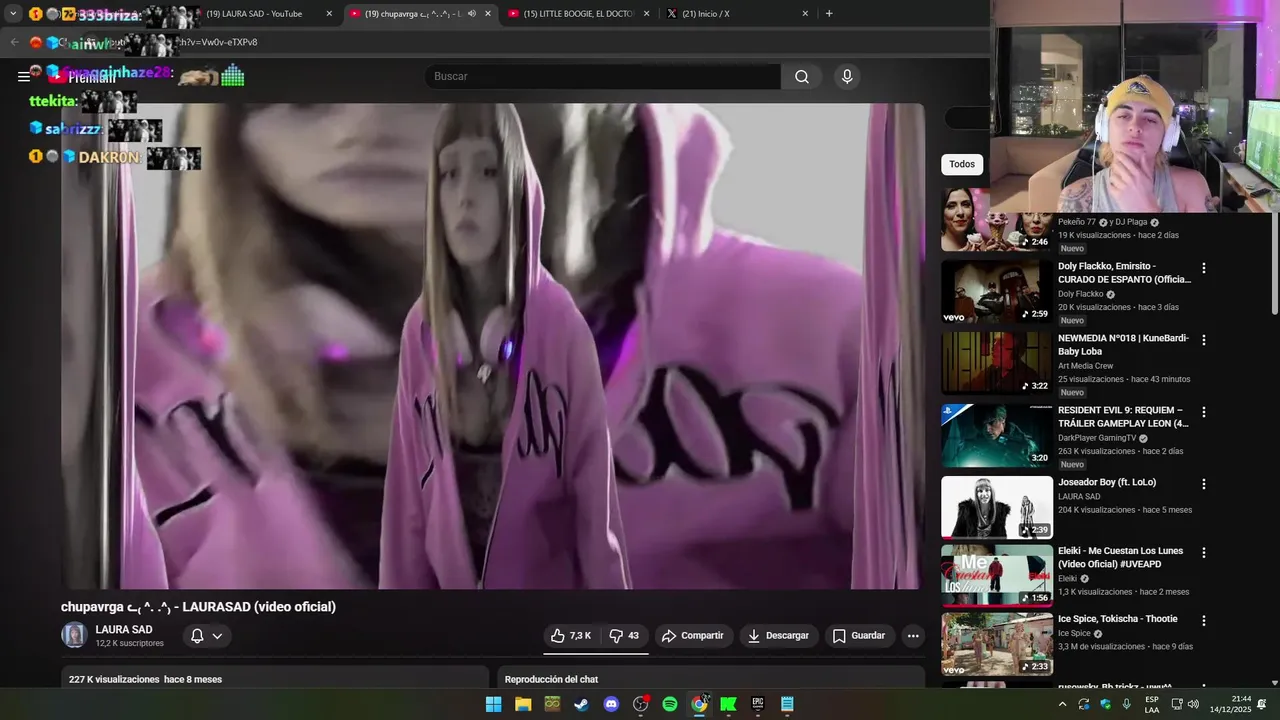
Task: Go back with the browser back arrow
Action: (x=14, y=42)
